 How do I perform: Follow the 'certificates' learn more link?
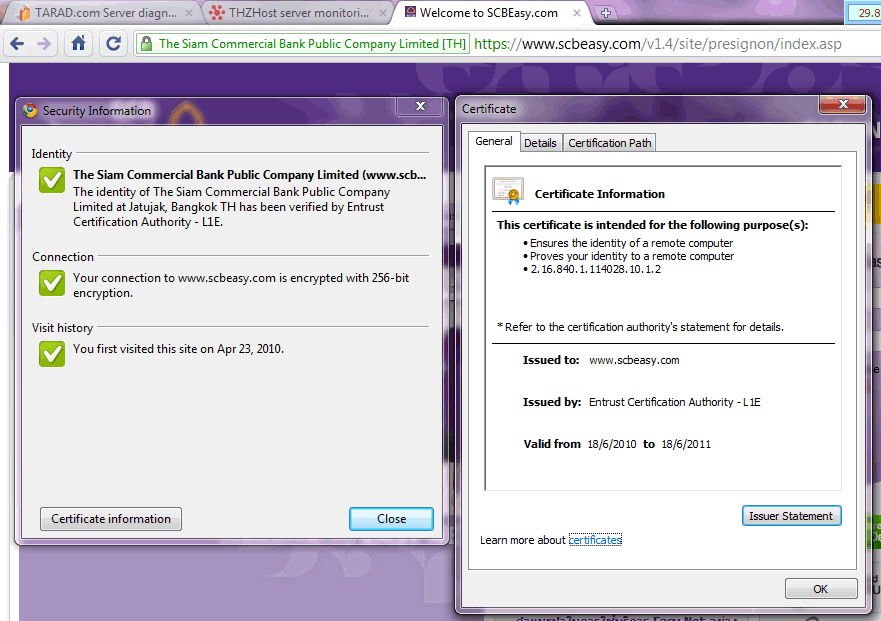[x=595, y=540]
